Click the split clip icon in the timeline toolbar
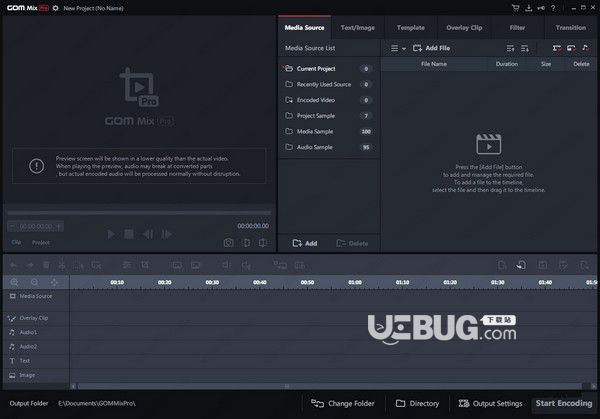The width and height of the screenshot is (600, 419). click(x=62, y=265)
